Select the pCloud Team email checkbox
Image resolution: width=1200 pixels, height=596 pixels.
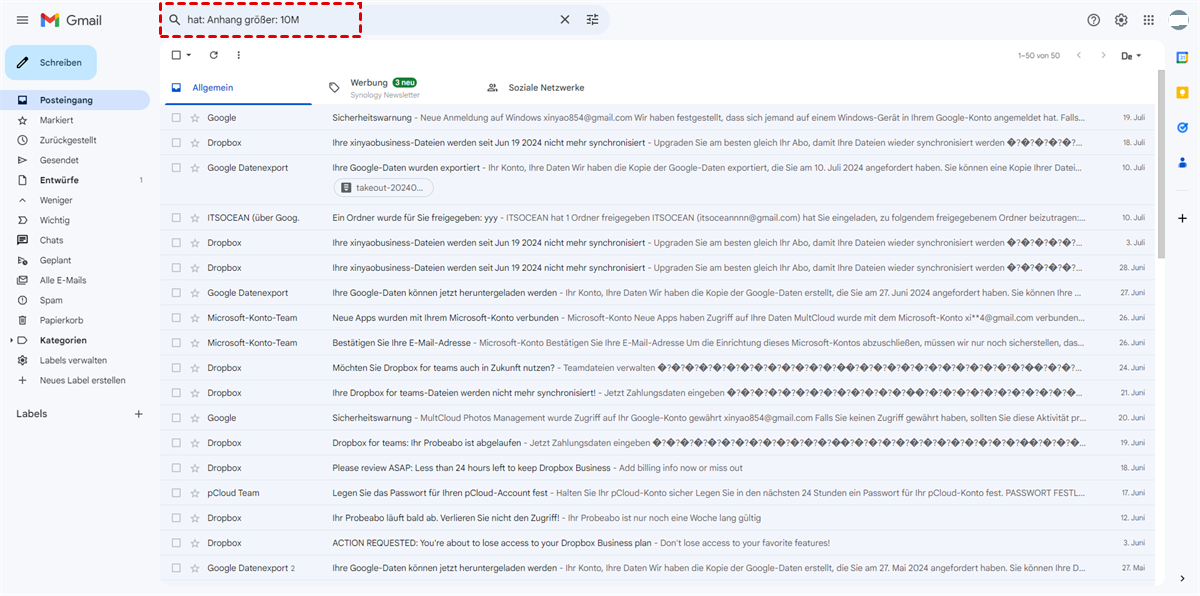[176, 493]
